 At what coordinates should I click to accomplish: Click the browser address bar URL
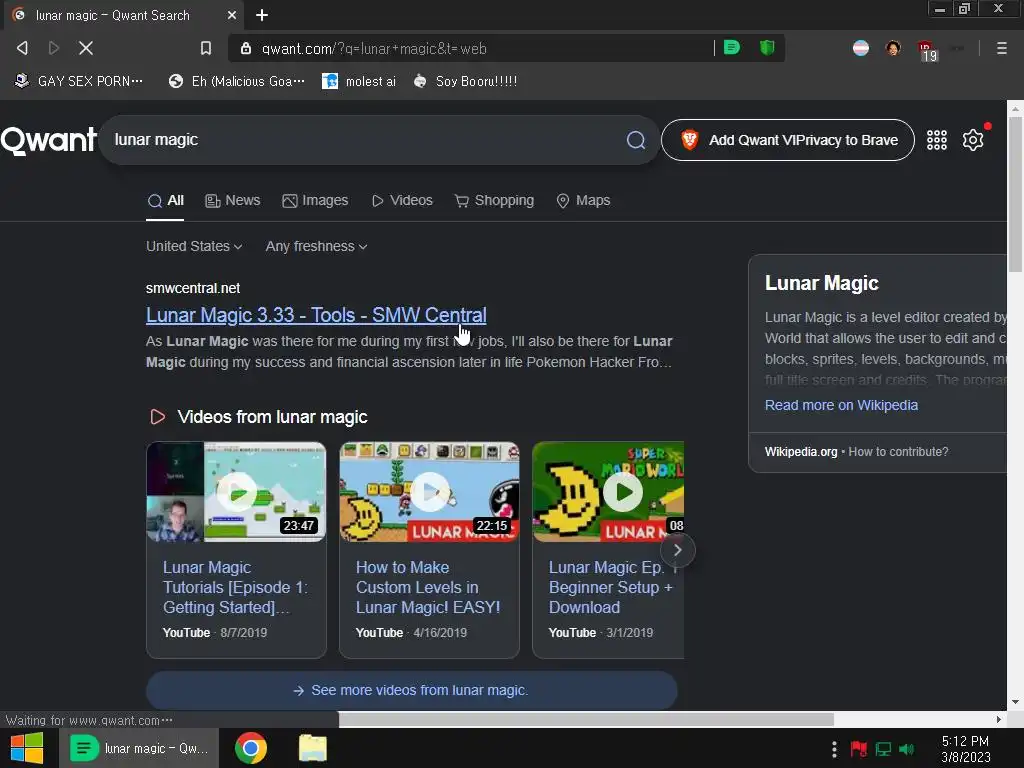374,49
